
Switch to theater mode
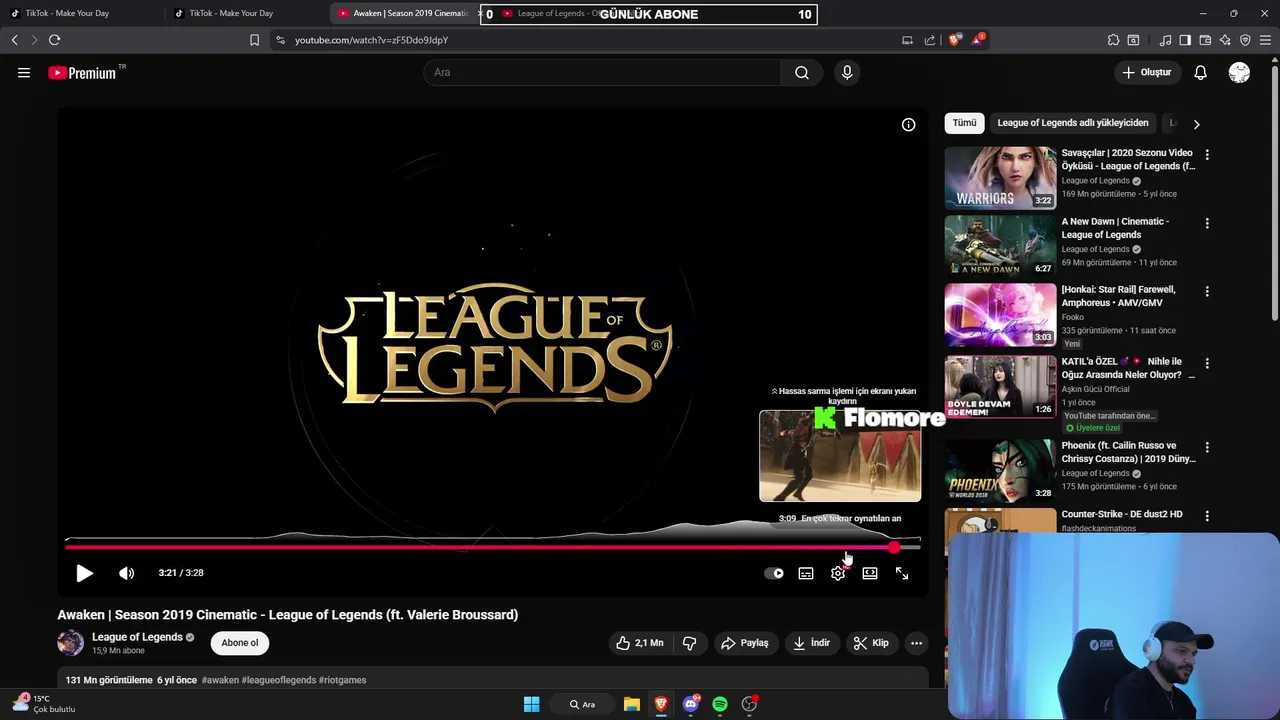[x=870, y=573]
